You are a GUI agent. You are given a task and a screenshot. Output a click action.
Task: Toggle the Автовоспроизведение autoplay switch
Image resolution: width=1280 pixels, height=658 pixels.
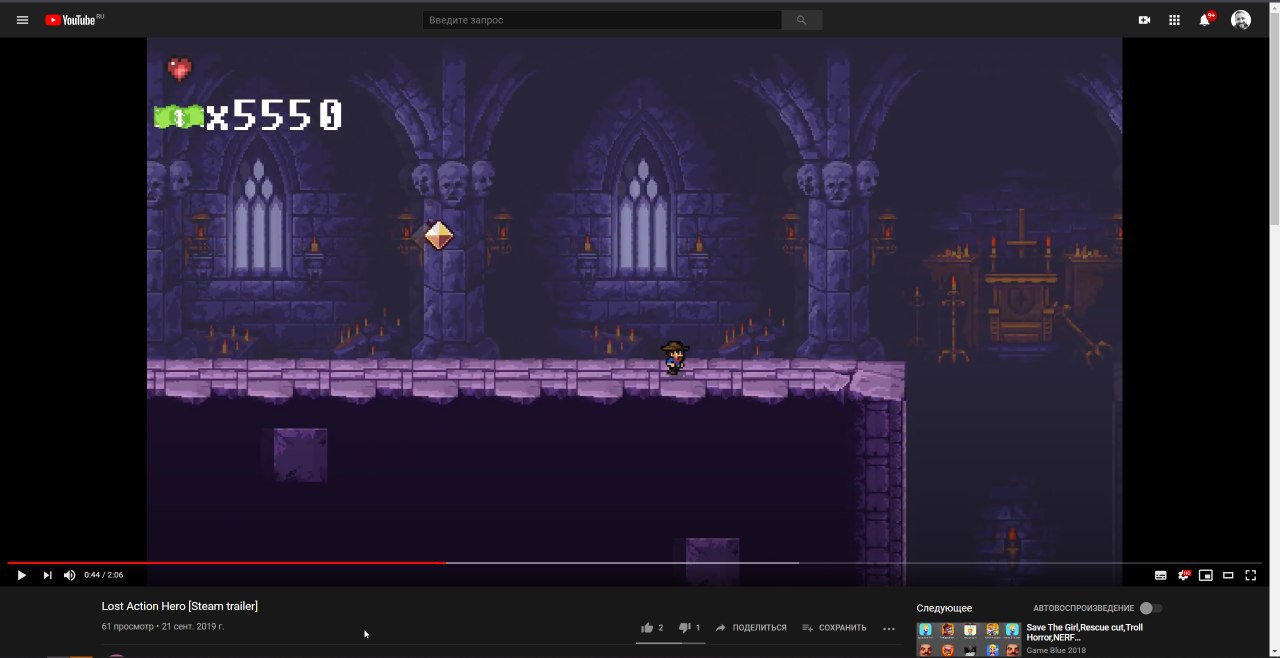pyautogui.click(x=1151, y=608)
